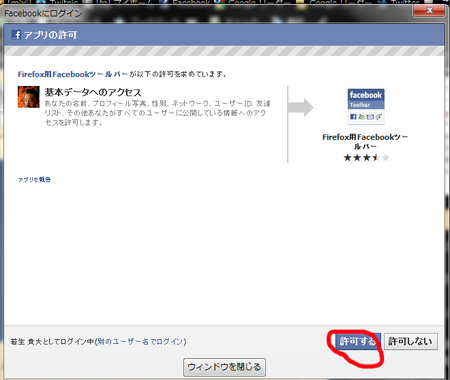Click the facebook Toolbar app icon

pyautogui.click(x=366, y=107)
